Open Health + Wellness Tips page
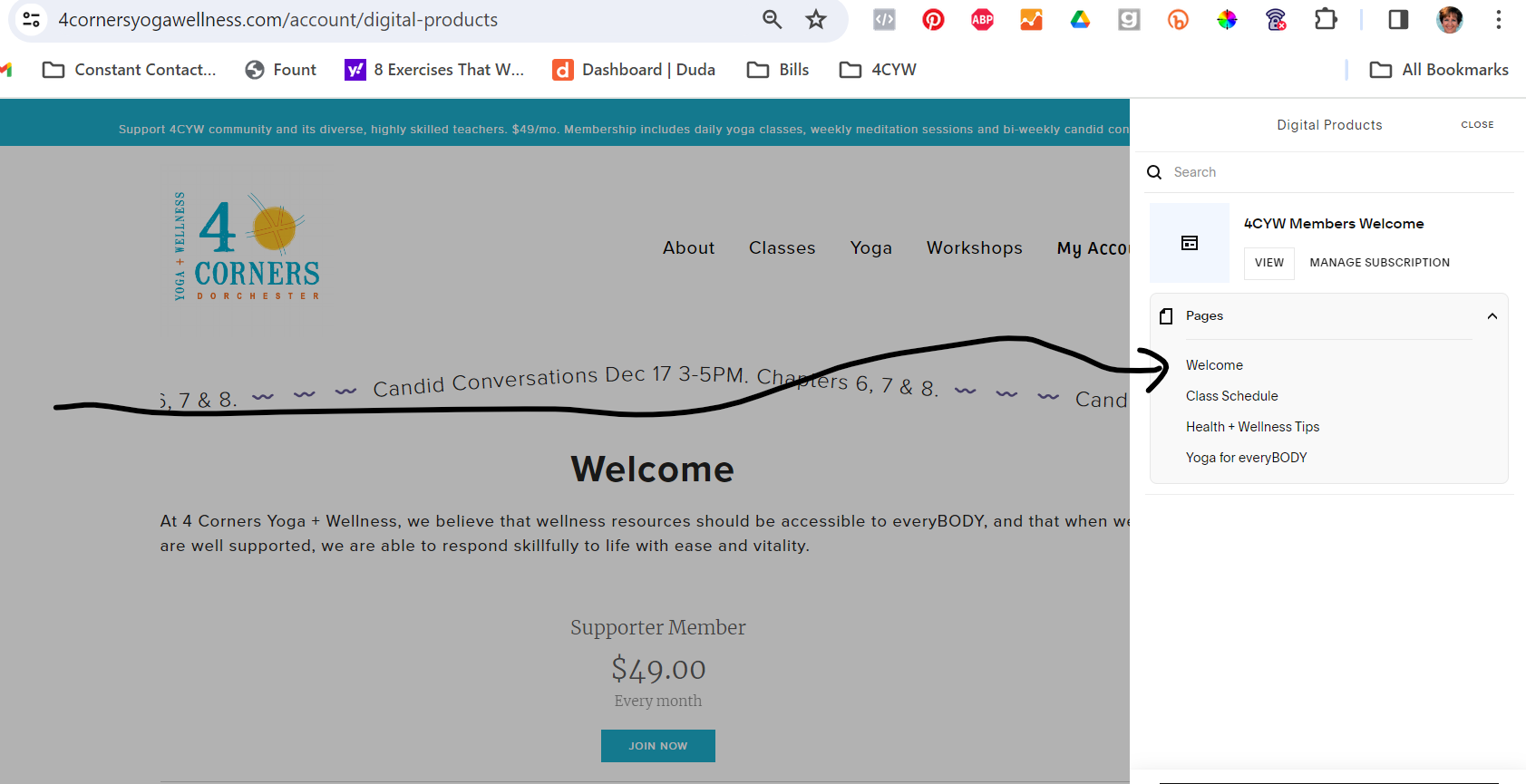The height and width of the screenshot is (784, 1526). [x=1252, y=427]
